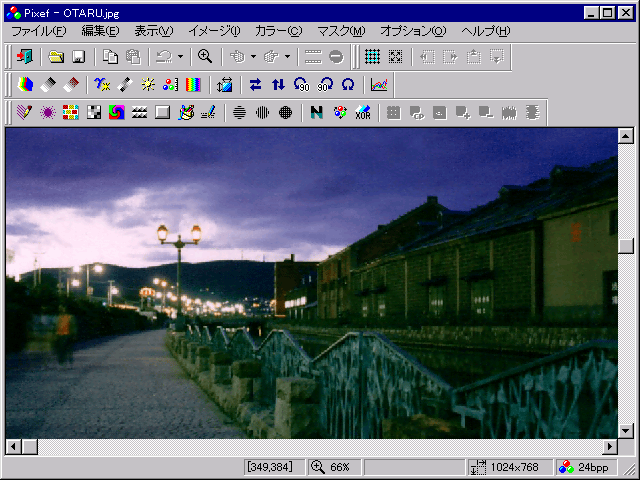Open the ヘルプ(H) menu
The height and width of the screenshot is (480, 640).
(x=486, y=31)
